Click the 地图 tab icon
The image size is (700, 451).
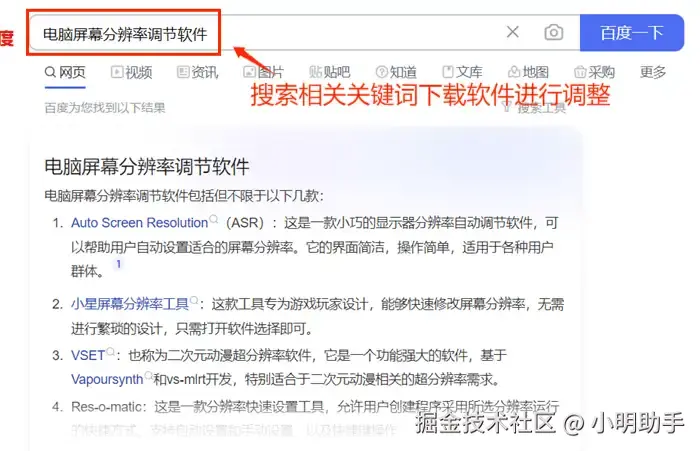(513, 71)
